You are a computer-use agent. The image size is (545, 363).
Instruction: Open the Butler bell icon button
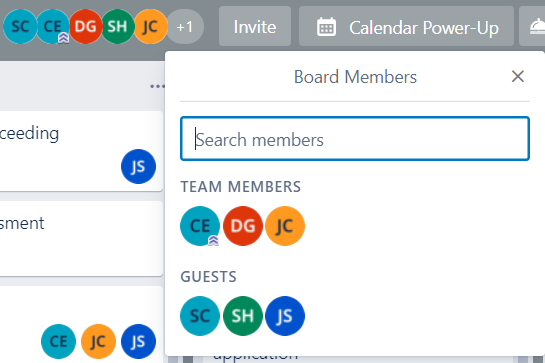point(537,27)
